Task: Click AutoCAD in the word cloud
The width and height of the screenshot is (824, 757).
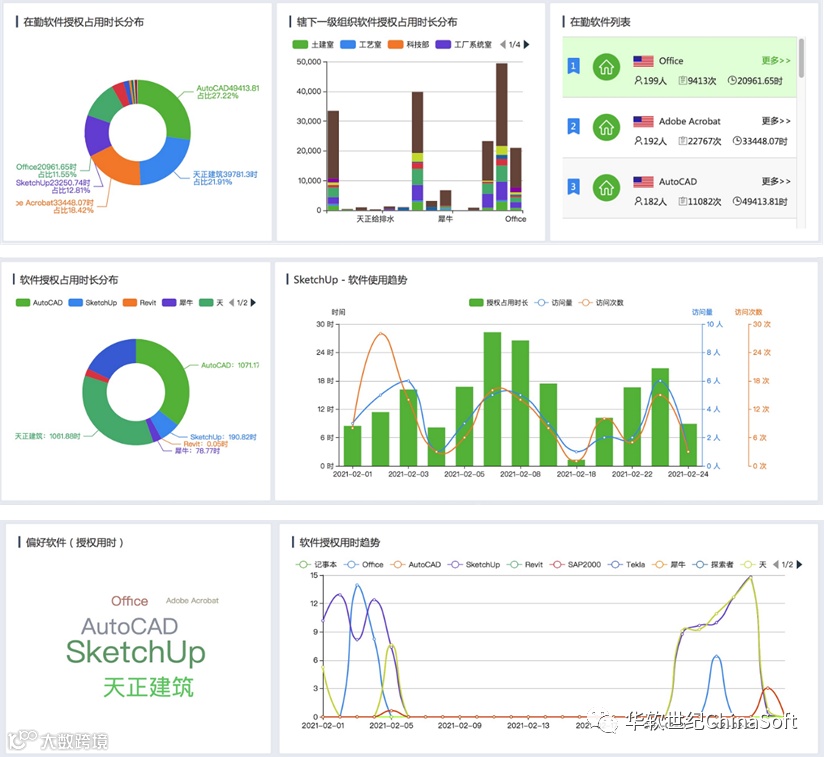Action: (x=129, y=626)
